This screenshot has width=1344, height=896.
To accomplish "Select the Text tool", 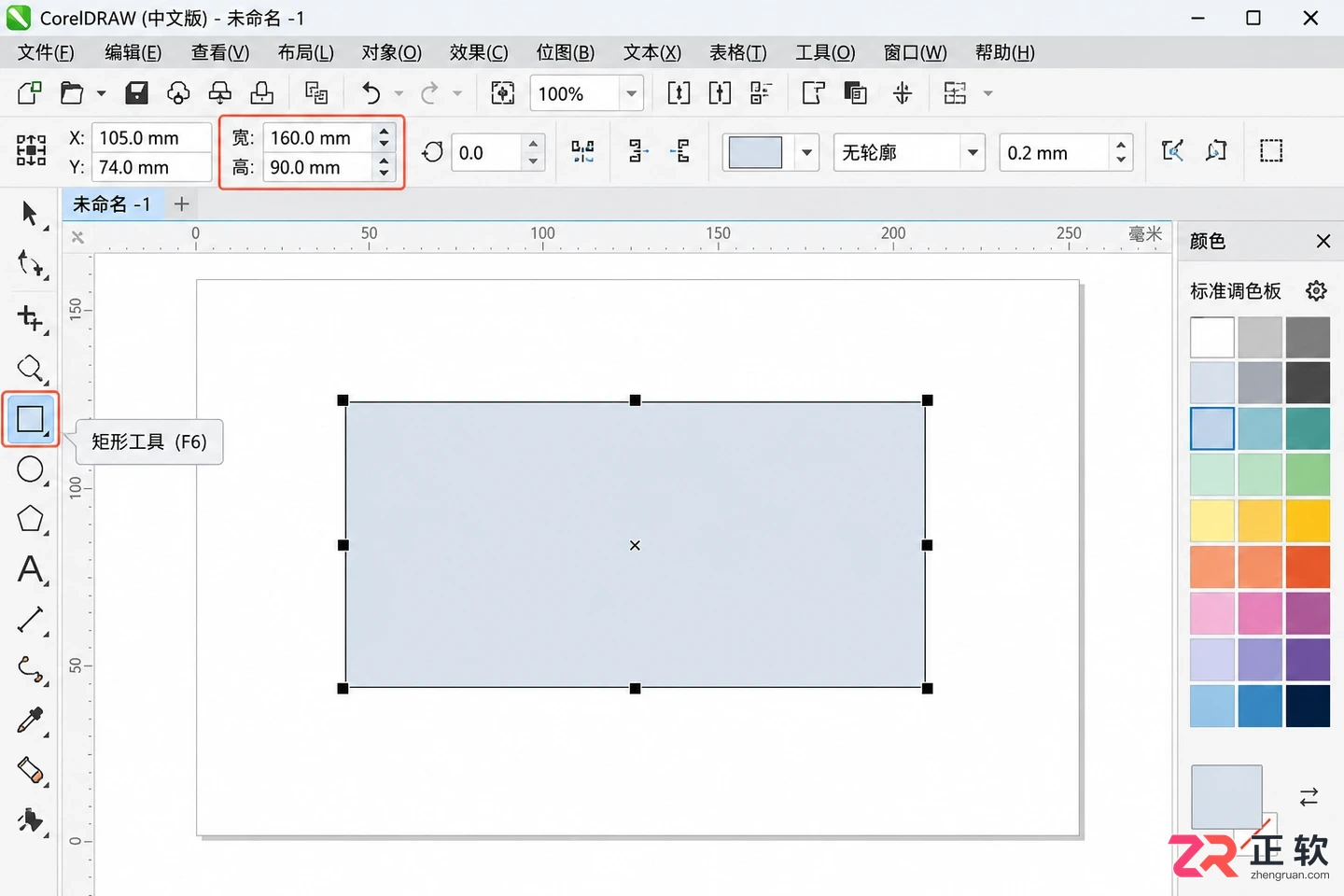I will pos(30,569).
